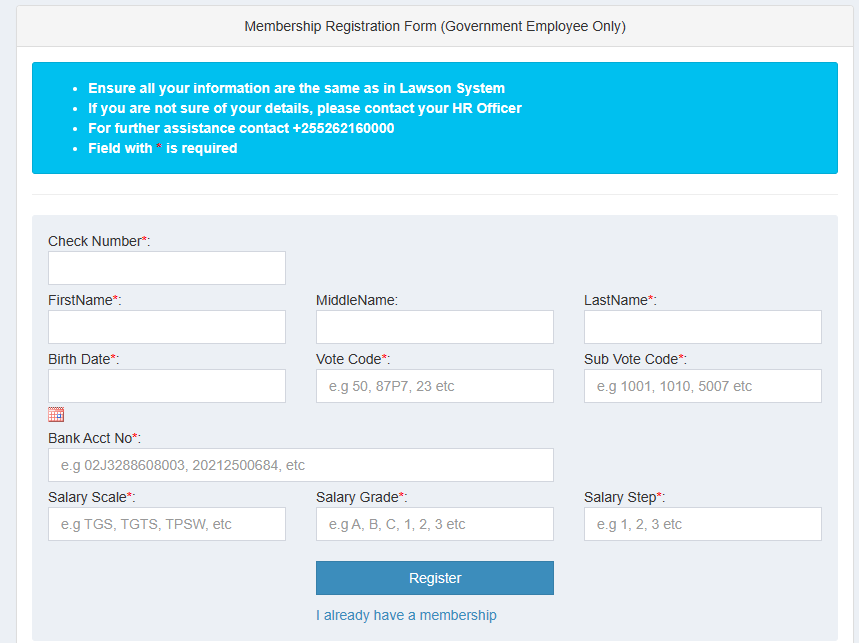859x643 pixels.
Task: Click the 'Vote Code' label
Action: tap(353, 359)
